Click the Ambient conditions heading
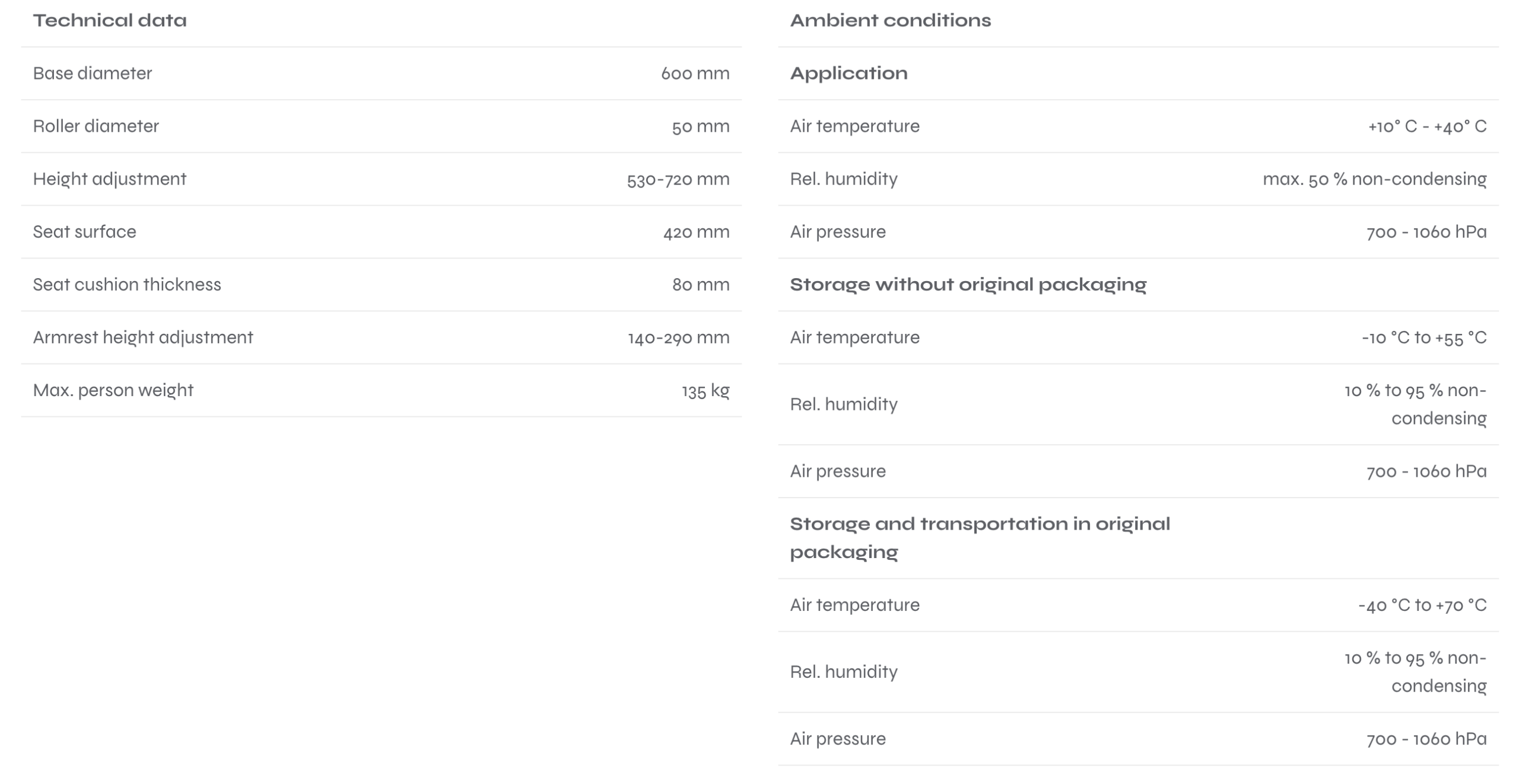1519x784 pixels. [x=890, y=21]
